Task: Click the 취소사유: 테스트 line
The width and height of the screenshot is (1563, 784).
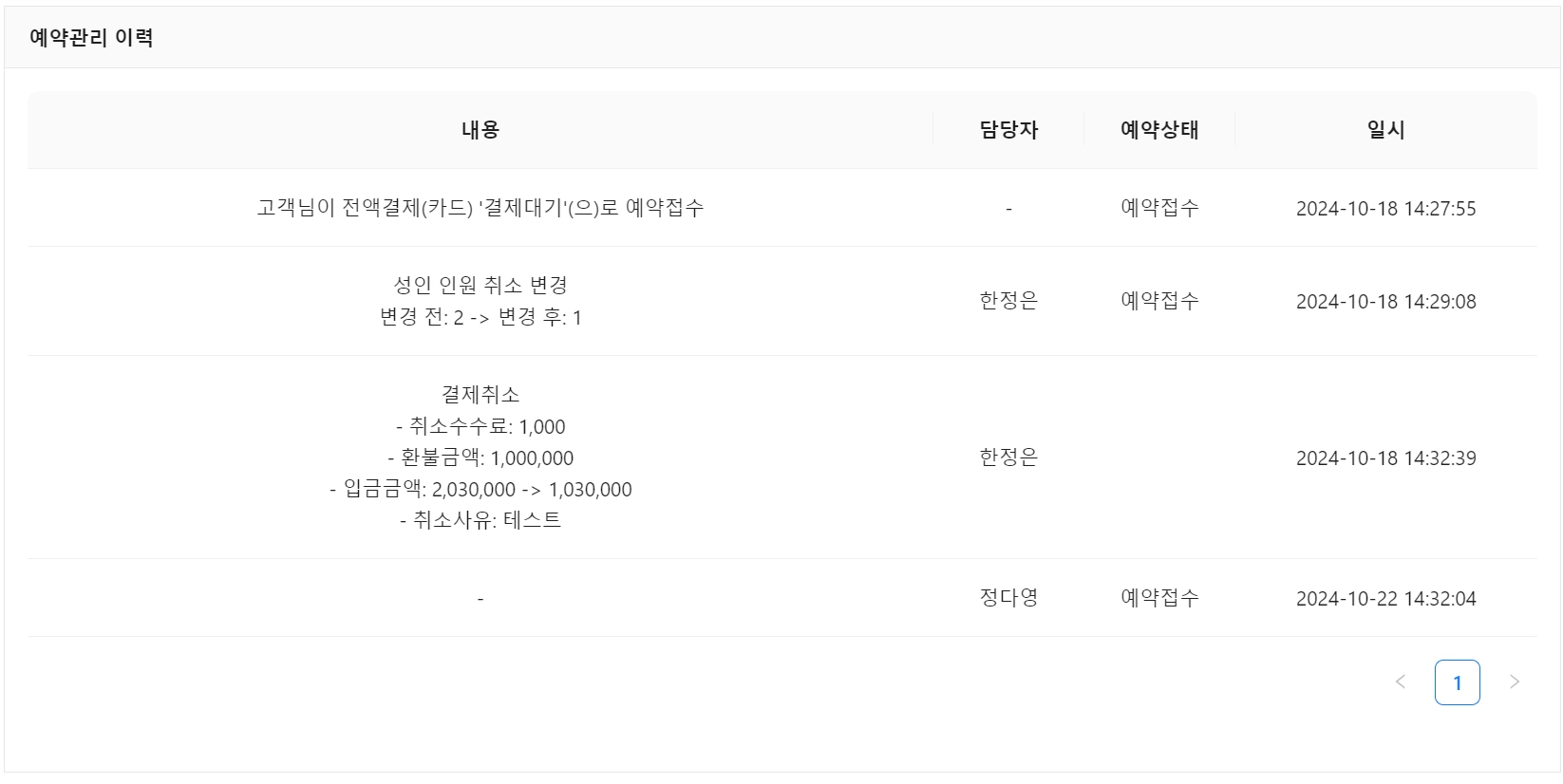Action: tap(480, 520)
